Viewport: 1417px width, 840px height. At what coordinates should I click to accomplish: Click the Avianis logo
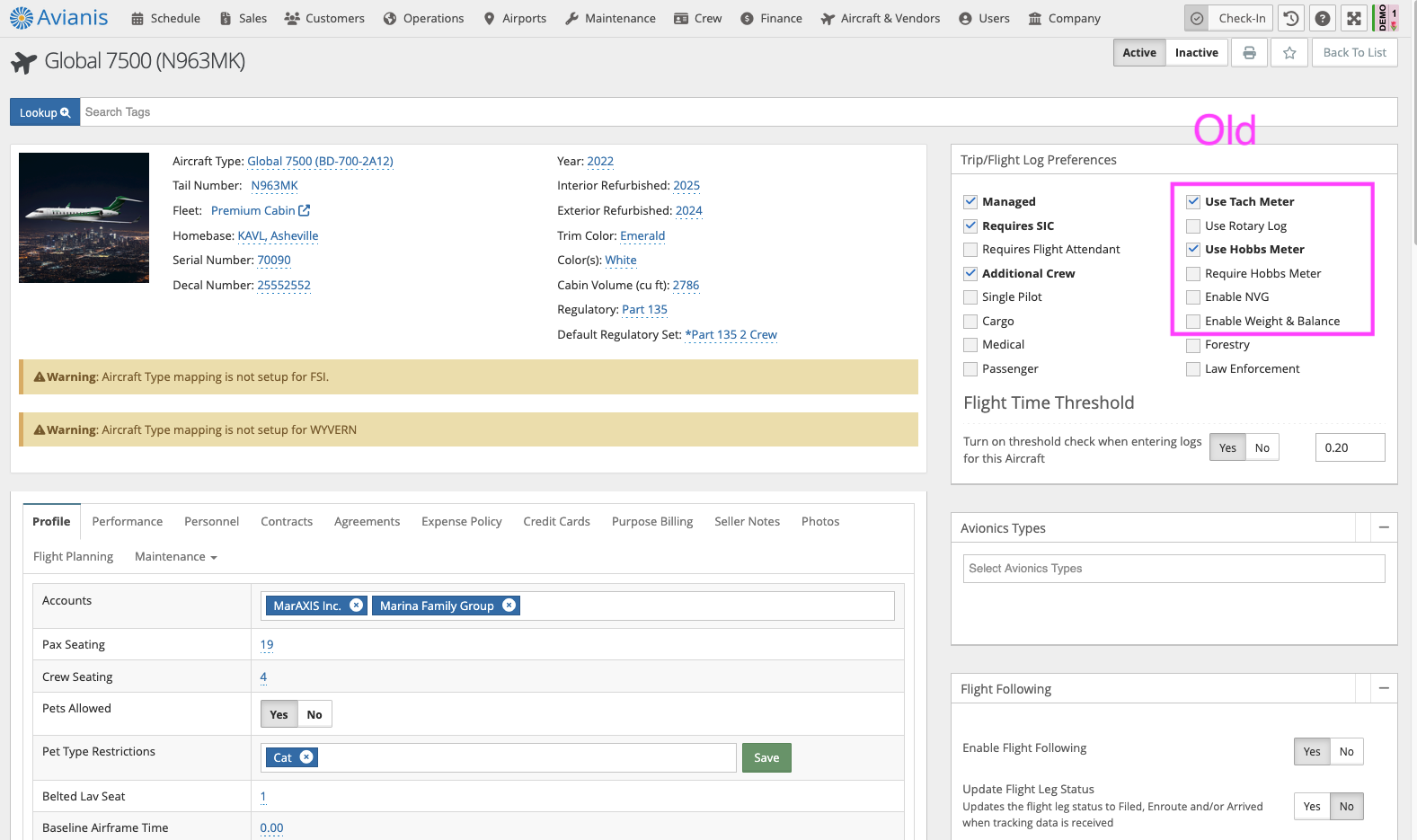coord(59,18)
